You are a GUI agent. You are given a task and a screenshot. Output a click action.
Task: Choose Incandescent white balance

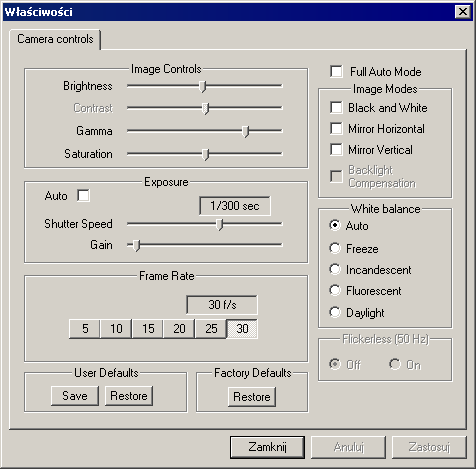[335, 269]
